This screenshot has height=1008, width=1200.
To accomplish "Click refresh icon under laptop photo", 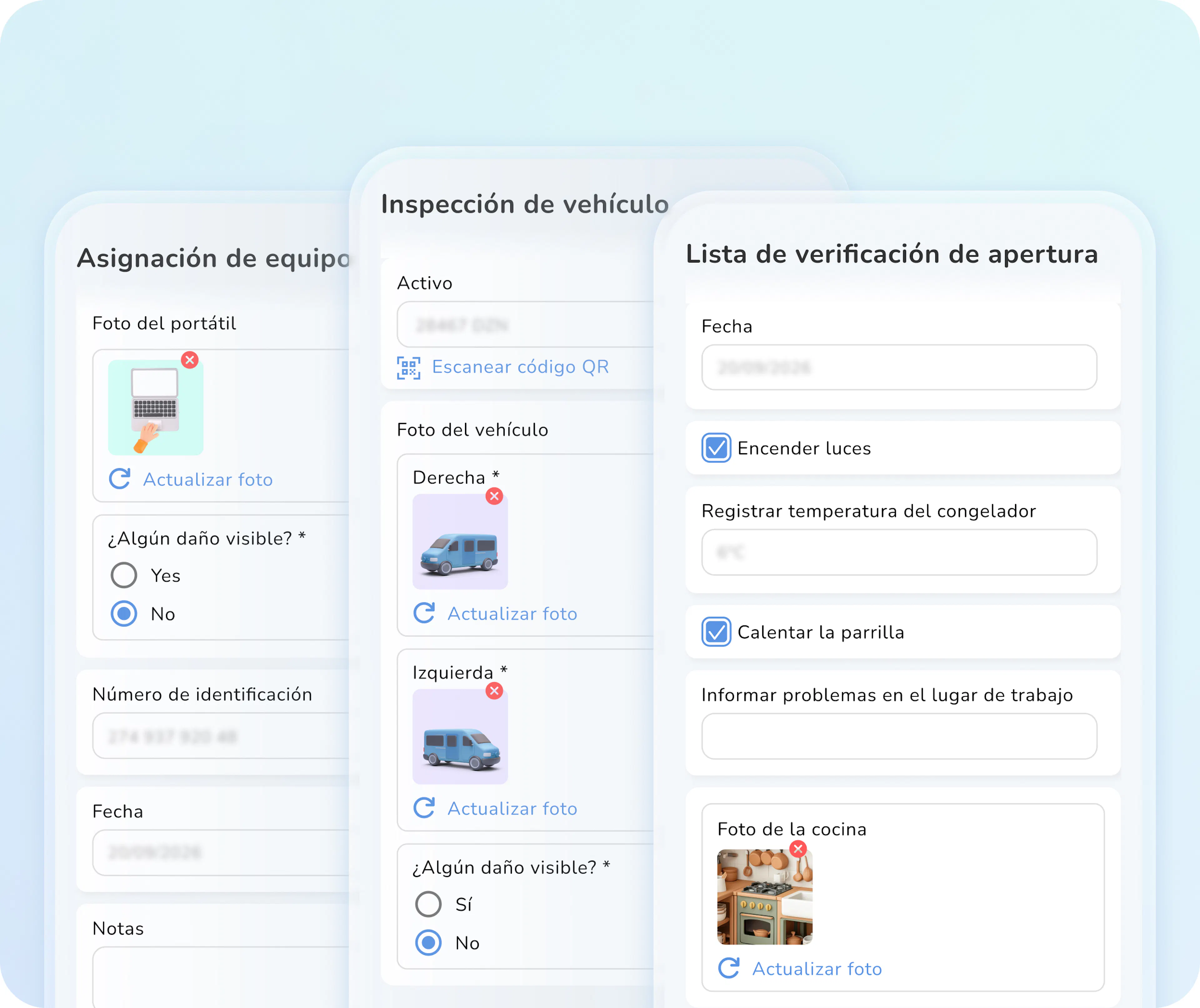I will coord(120,479).
